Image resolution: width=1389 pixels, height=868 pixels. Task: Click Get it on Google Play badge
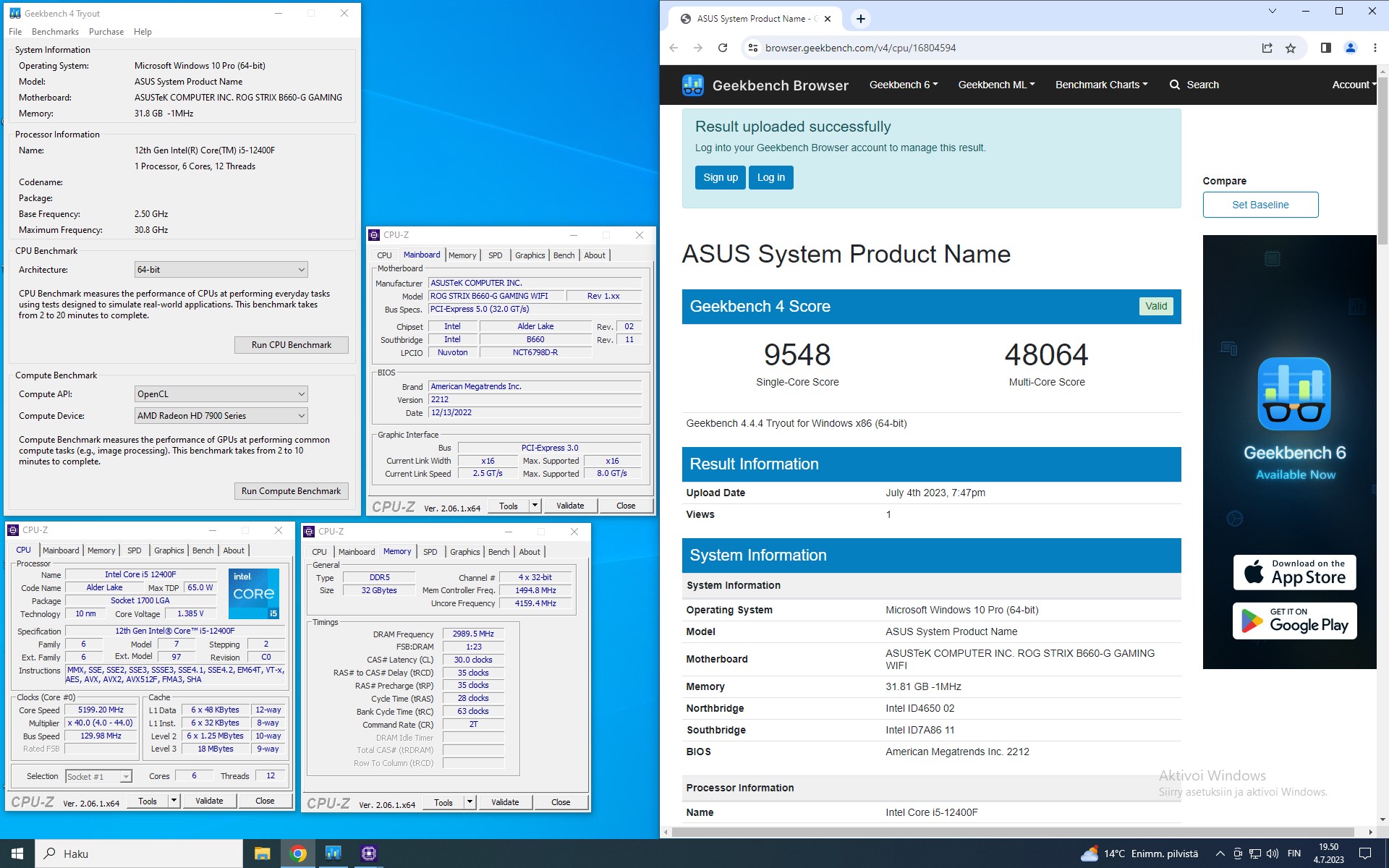coord(1294,621)
